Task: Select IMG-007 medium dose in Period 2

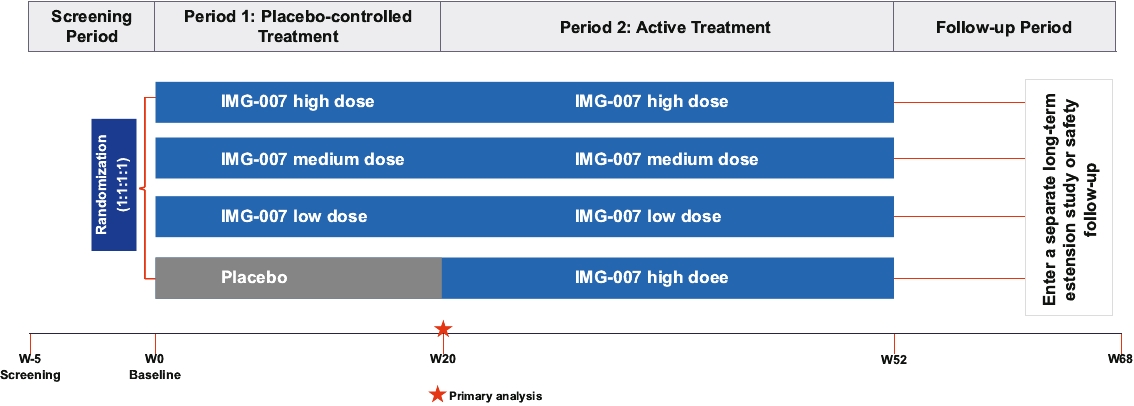Action: (666, 159)
